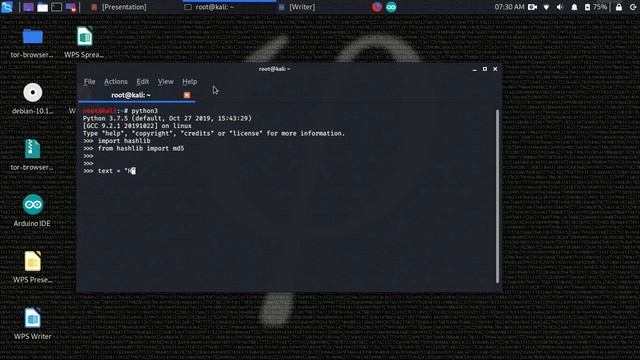Image resolution: width=640 pixels, height=360 pixels.
Task: Switch to the [Writer] taskbar window
Action: pyautogui.click(x=297, y=7)
